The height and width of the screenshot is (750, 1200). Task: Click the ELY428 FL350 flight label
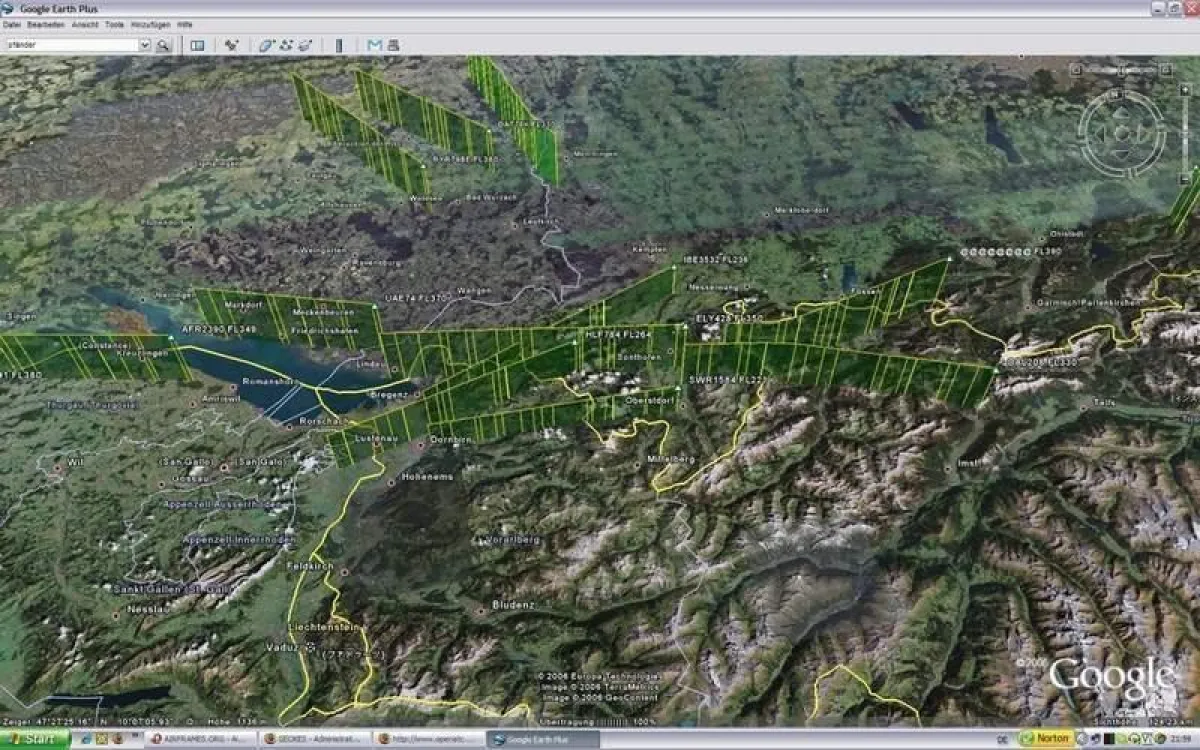(x=729, y=318)
